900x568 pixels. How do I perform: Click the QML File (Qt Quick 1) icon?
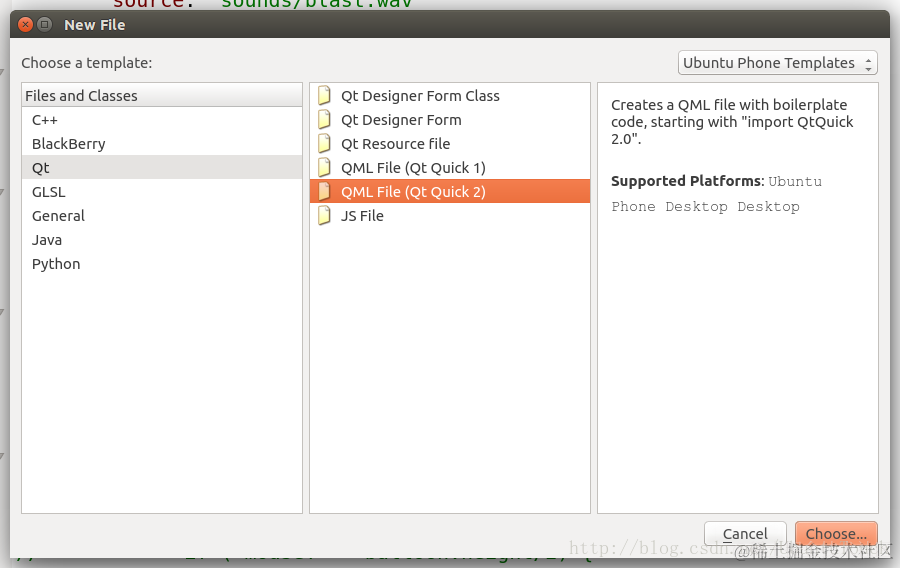tap(324, 168)
